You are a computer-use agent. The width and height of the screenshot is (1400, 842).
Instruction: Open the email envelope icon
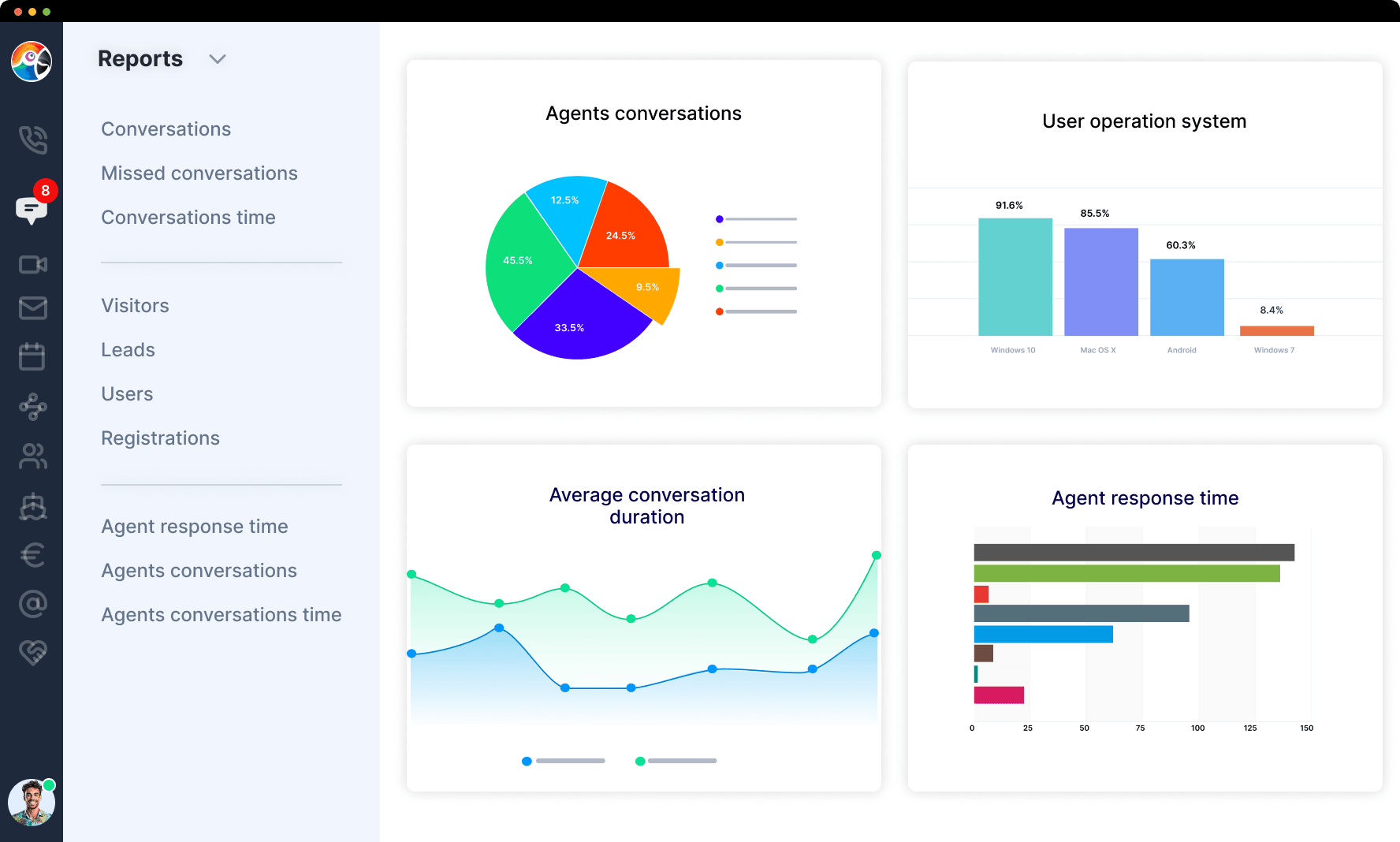(x=32, y=308)
